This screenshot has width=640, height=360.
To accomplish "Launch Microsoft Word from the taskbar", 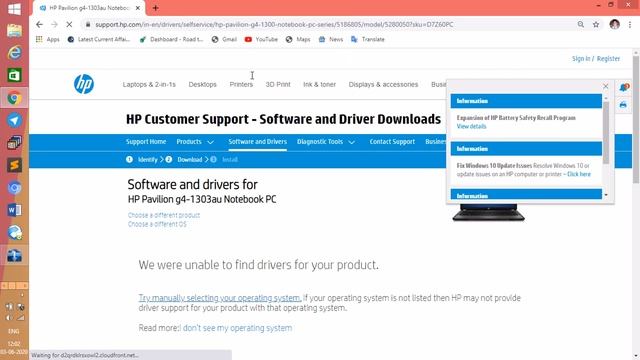I will coord(14,210).
